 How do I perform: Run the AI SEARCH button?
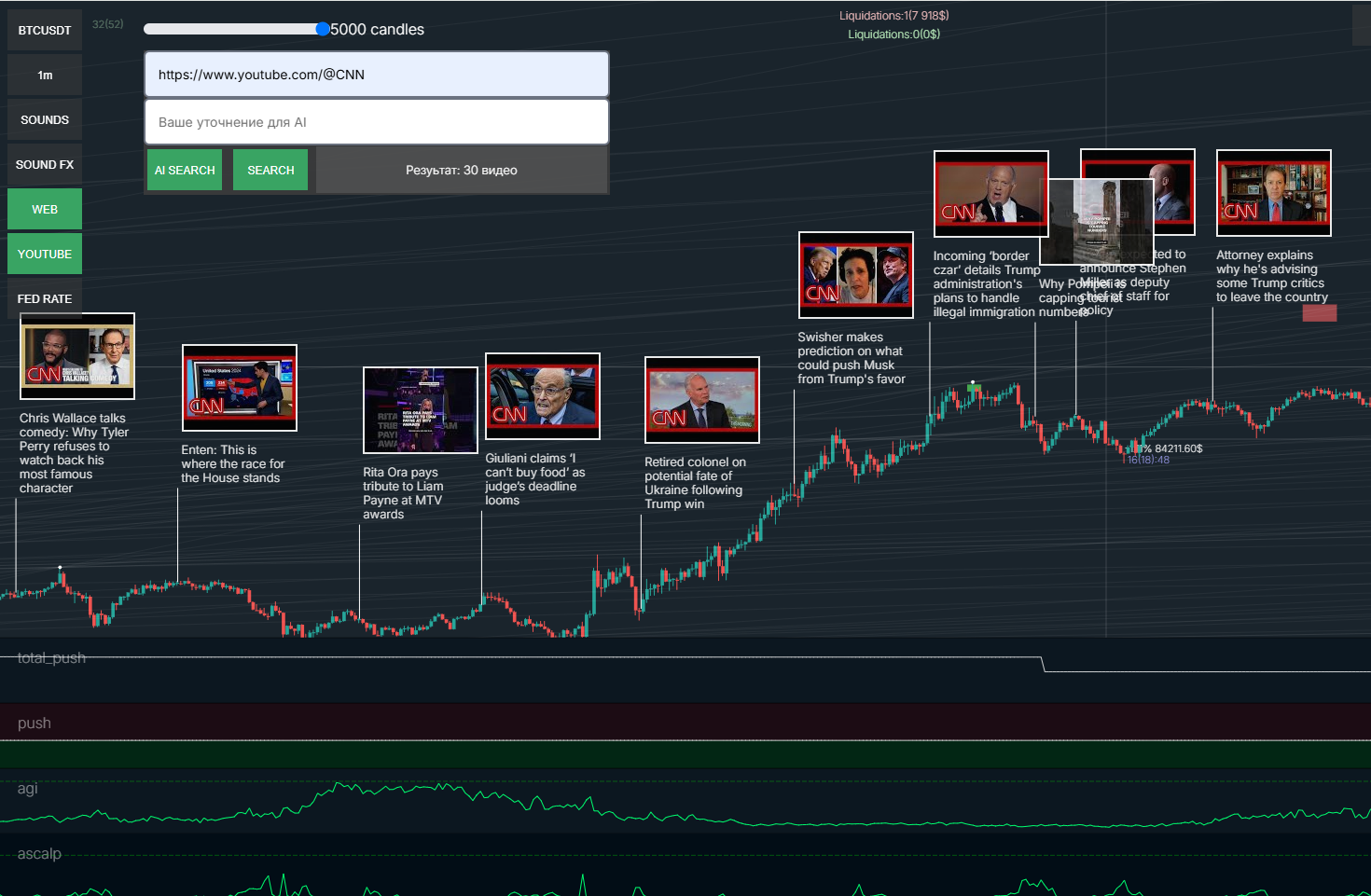185,170
